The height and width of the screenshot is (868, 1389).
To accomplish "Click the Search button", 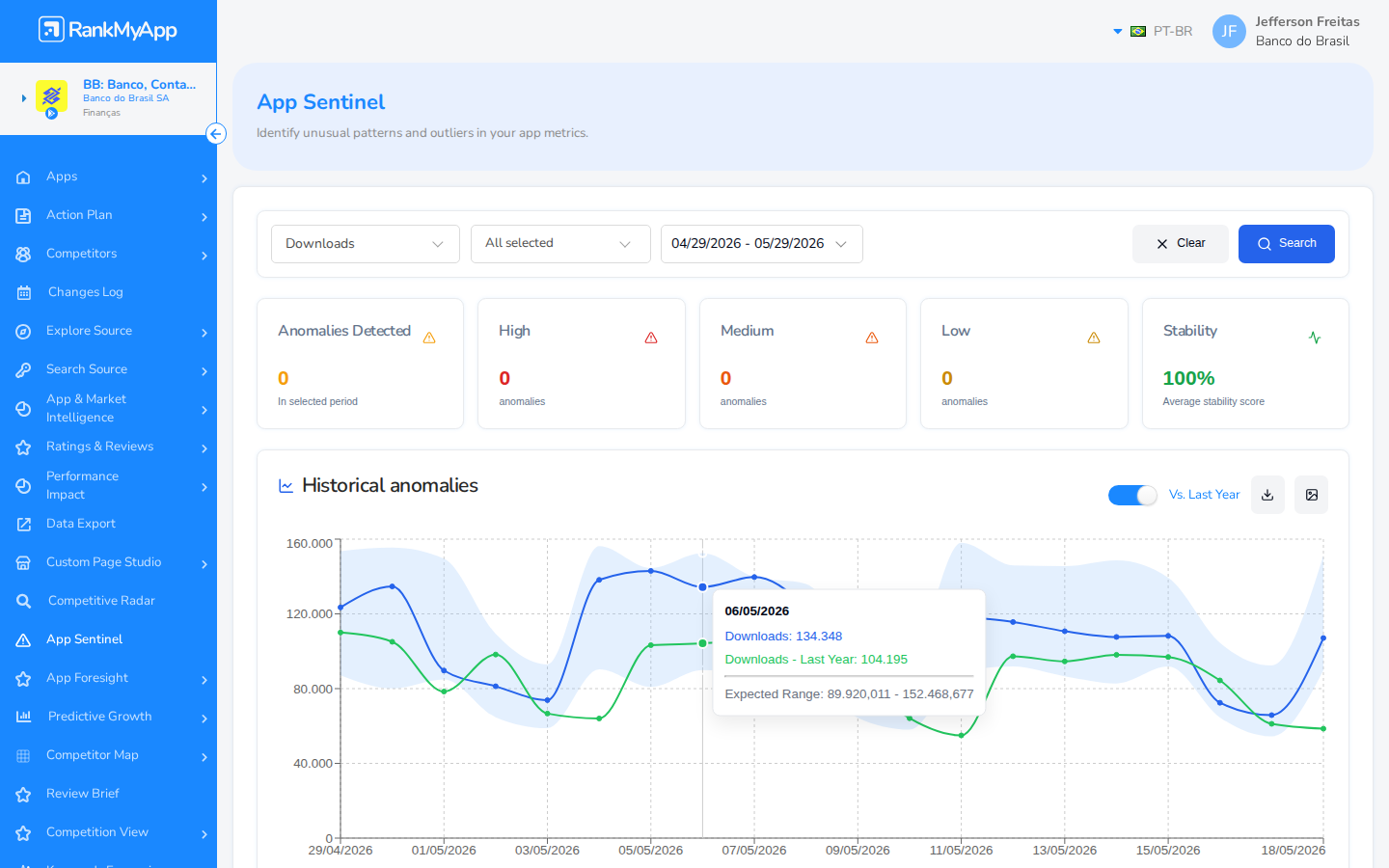I will click(x=1287, y=244).
